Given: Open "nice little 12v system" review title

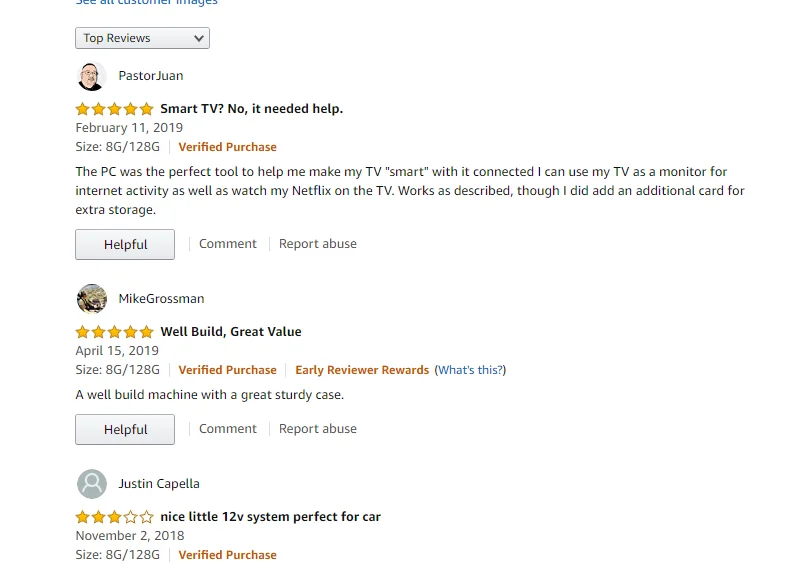Looking at the screenshot, I should [x=270, y=517].
